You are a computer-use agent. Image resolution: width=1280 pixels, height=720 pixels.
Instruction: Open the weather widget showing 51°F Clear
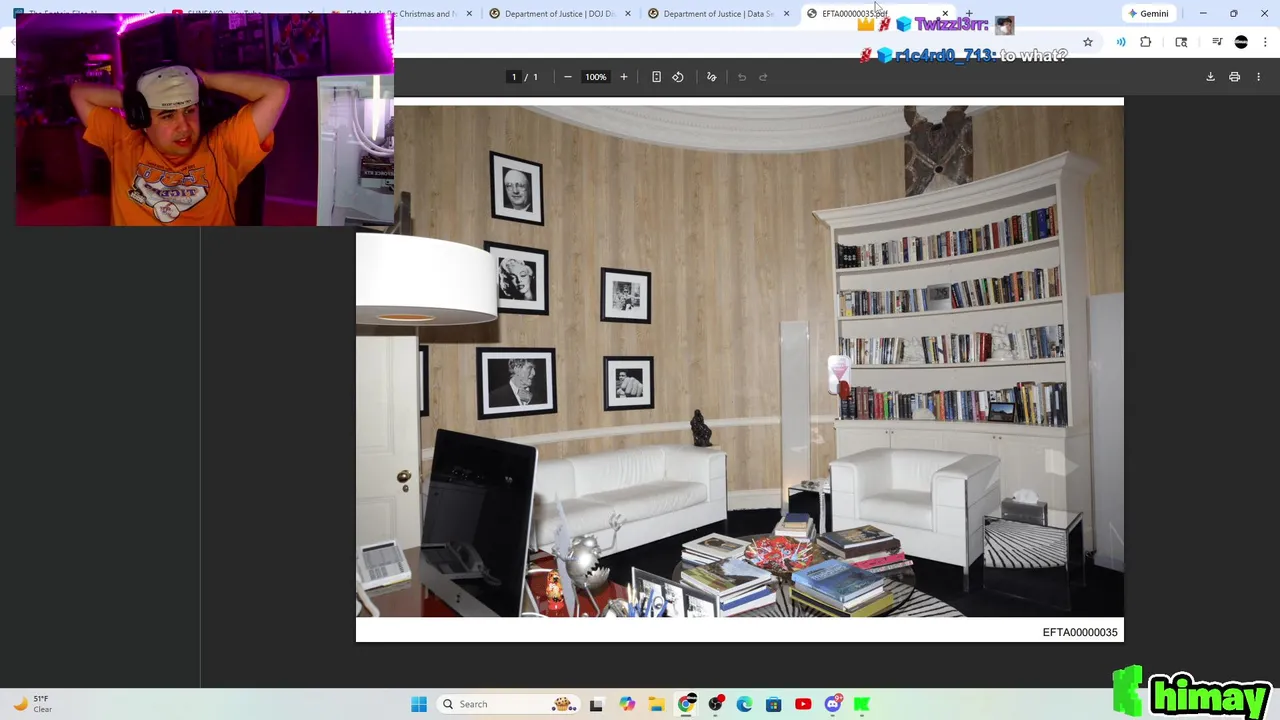(x=32, y=704)
